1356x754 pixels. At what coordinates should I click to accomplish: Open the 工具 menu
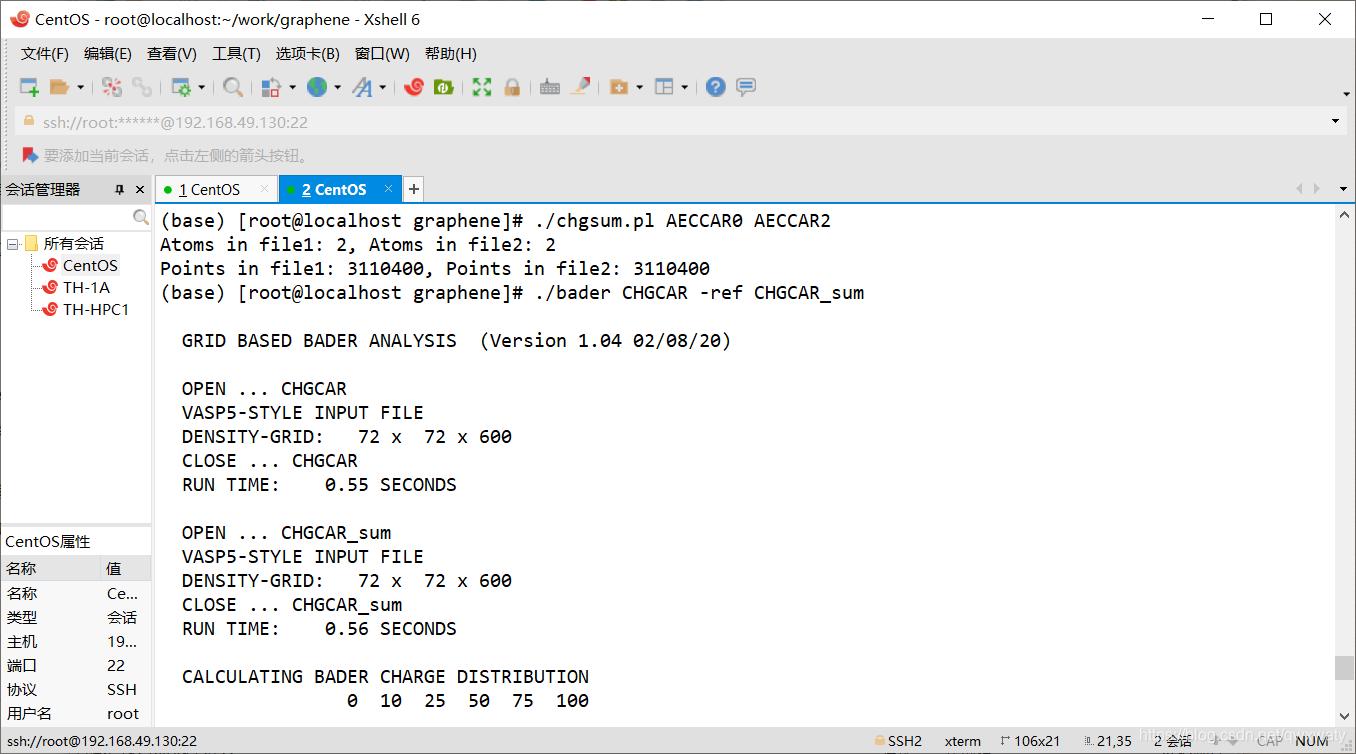[236, 53]
